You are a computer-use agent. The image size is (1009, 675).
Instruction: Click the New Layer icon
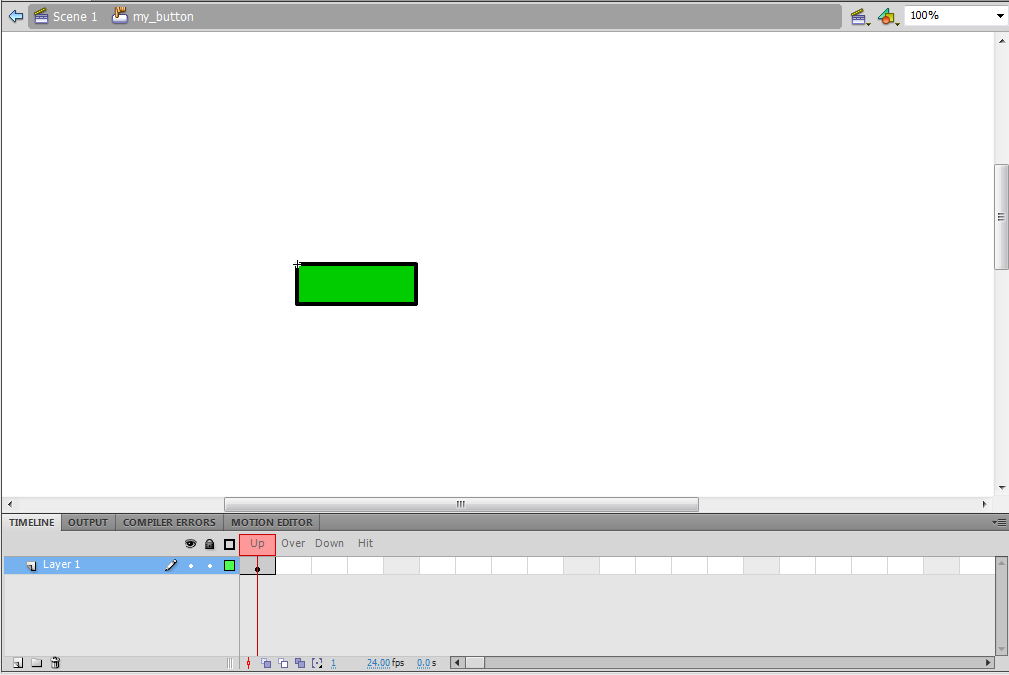pyautogui.click(x=18, y=663)
